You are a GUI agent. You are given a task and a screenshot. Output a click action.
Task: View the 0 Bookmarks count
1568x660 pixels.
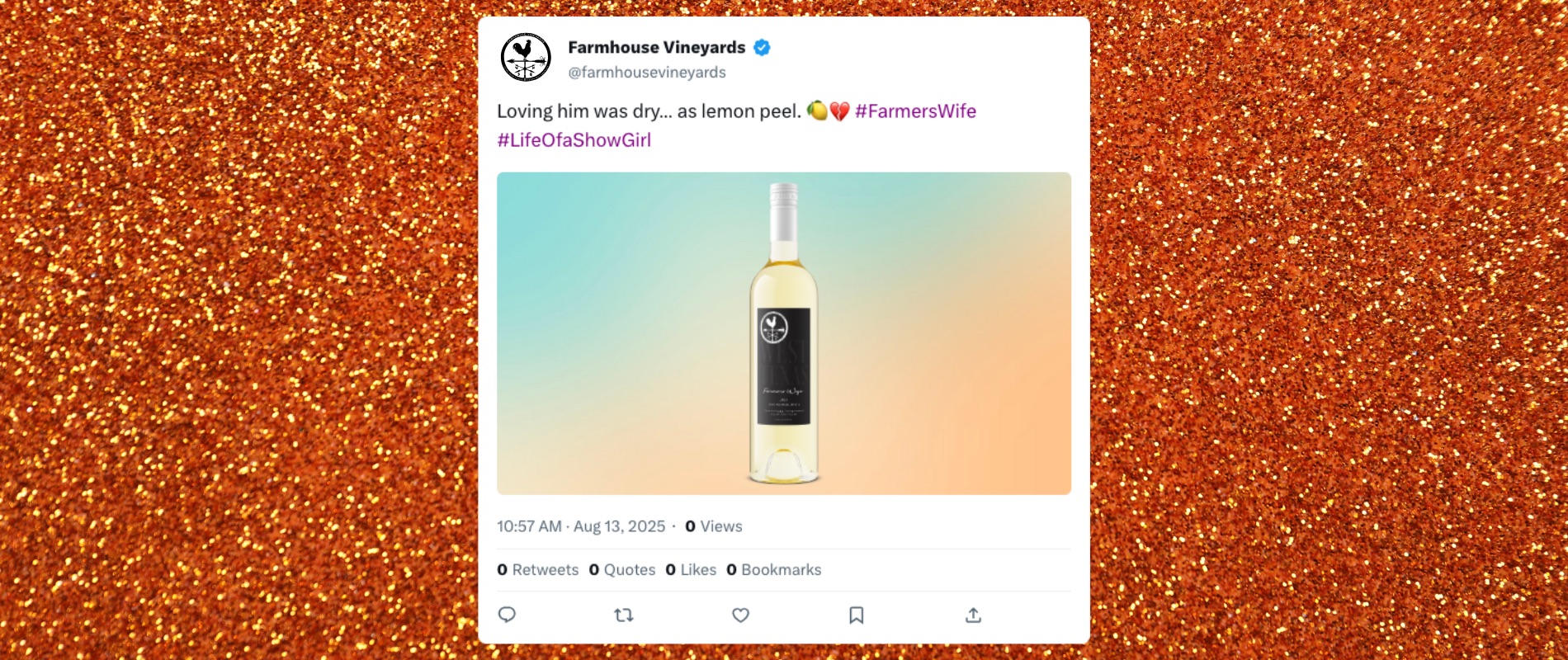774,570
